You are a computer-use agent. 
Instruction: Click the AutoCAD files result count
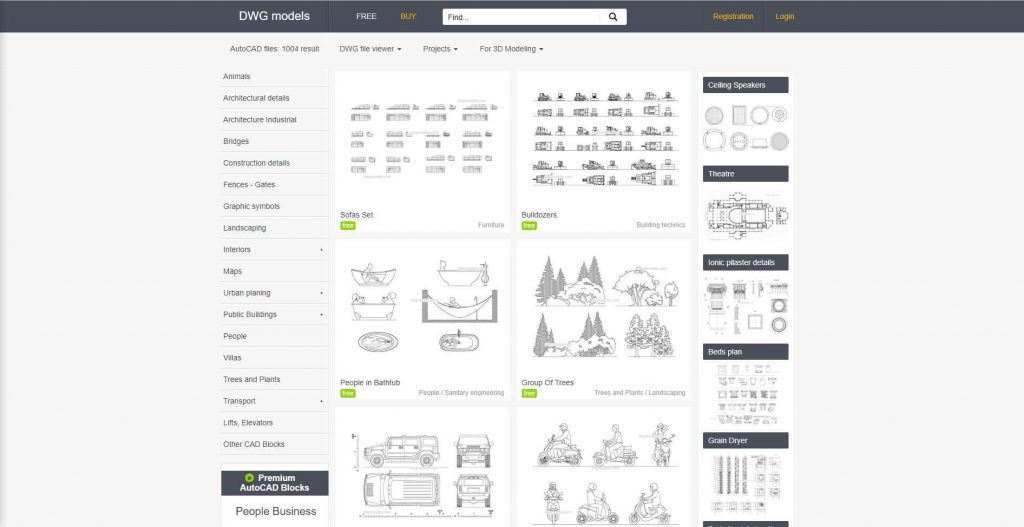click(x=274, y=49)
